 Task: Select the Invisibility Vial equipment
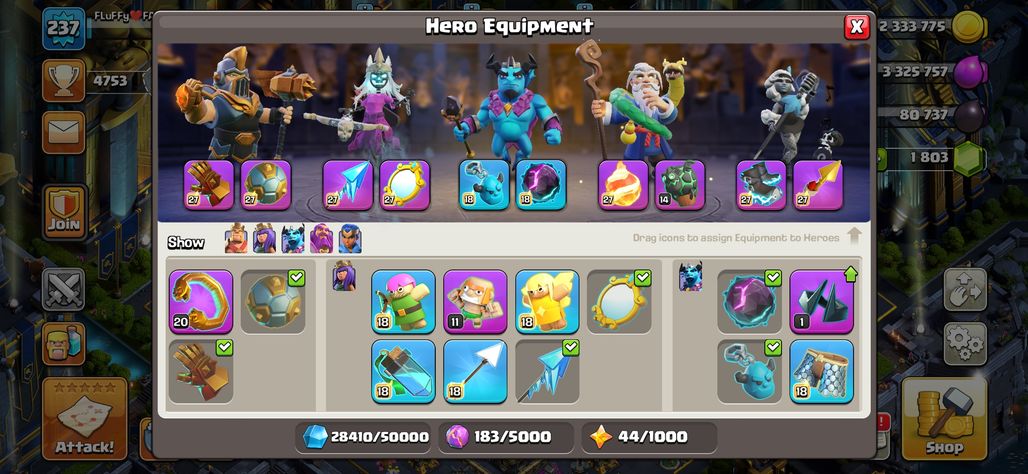point(403,371)
